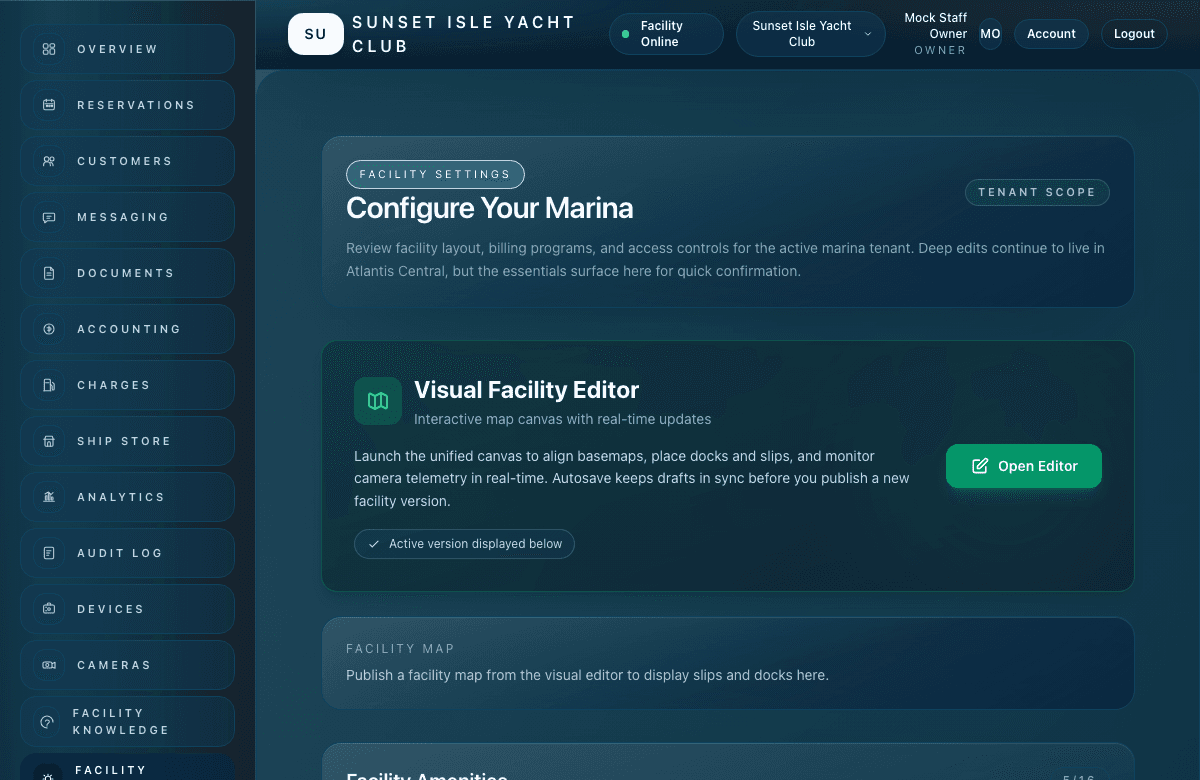The image size is (1200, 780).
Task: Click the Analytics chart icon
Action: [x=49, y=497]
